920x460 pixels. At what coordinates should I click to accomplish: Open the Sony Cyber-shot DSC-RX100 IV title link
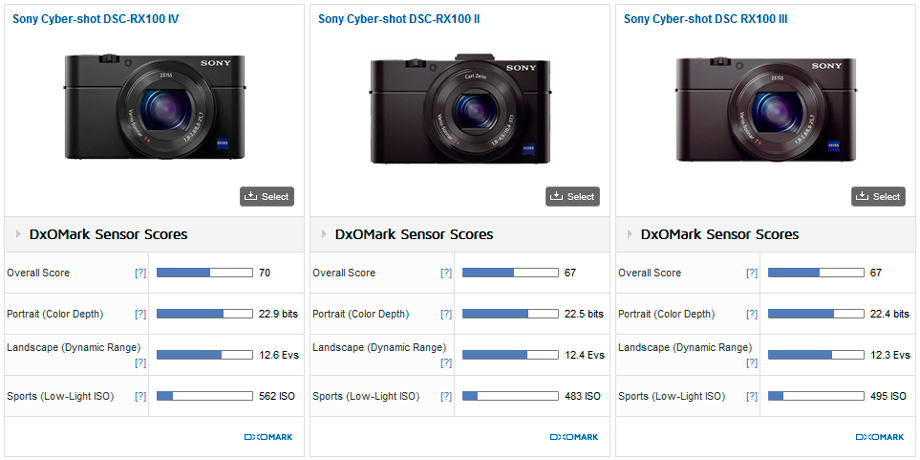96,19
